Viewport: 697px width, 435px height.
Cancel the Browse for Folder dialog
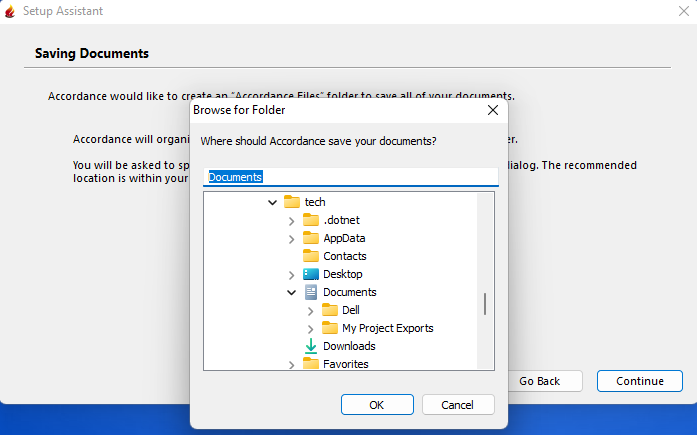(x=458, y=405)
